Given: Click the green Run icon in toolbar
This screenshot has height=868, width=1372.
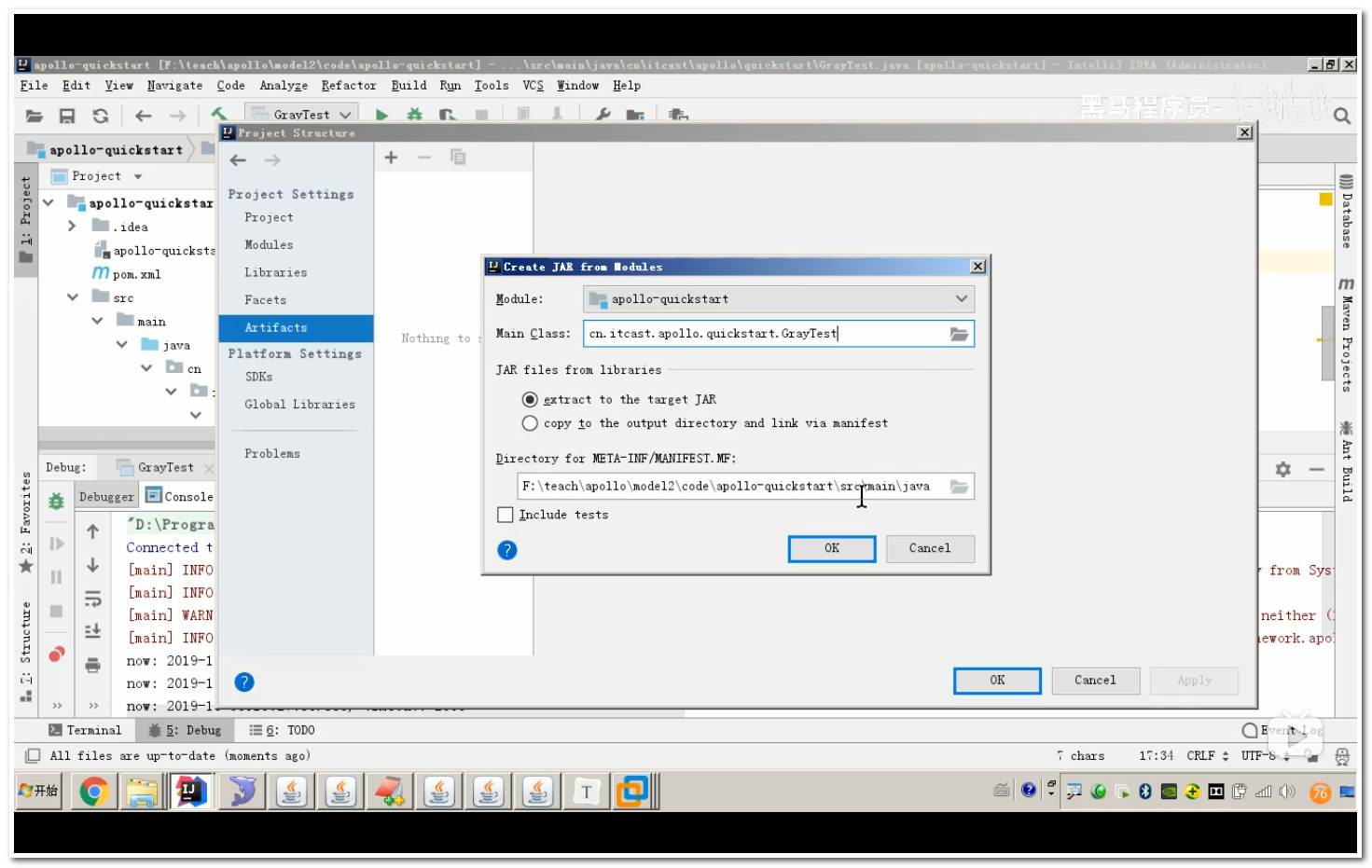Looking at the screenshot, I should [x=381, y=115].
